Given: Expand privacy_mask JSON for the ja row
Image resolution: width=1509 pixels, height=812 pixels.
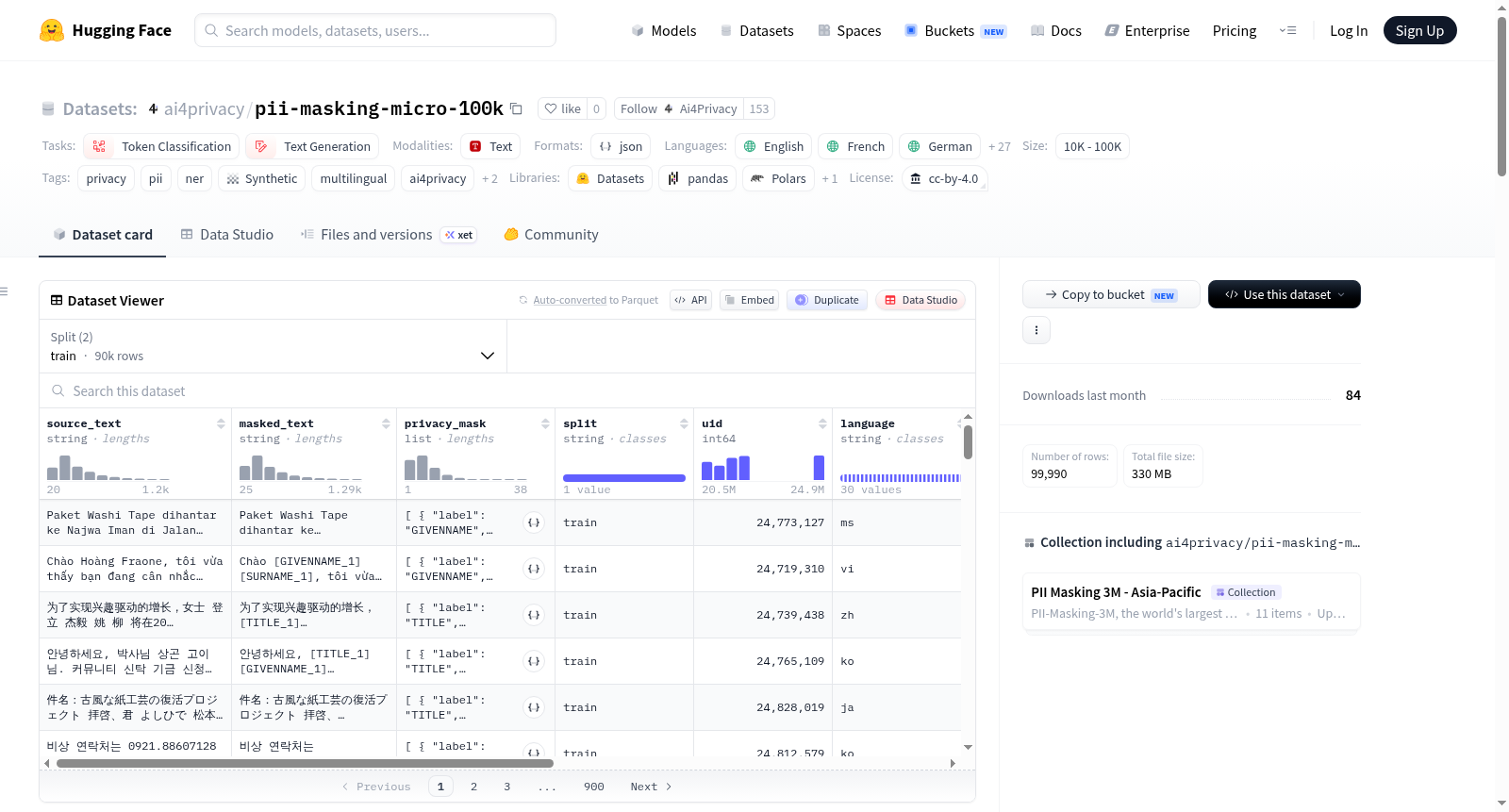Looking at the screenshot, I should (x=534, y=707).
